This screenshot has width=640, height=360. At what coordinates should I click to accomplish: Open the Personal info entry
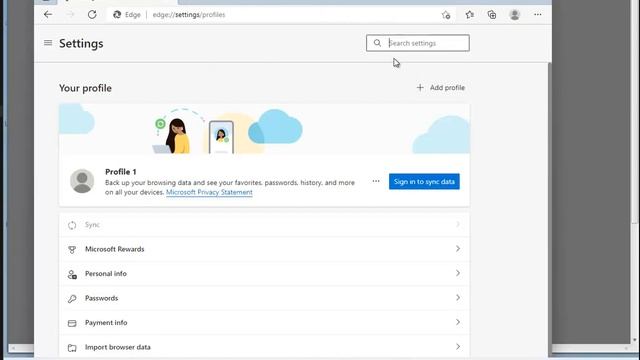(x=264, y=273)
